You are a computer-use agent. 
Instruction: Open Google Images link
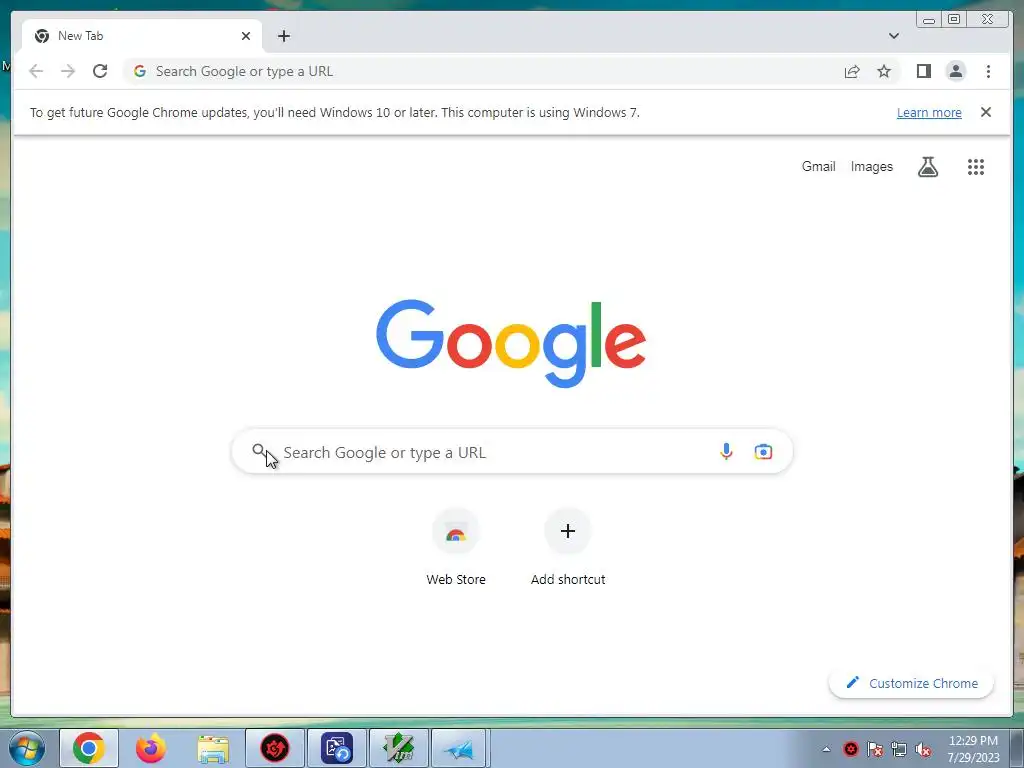click(871, 167)
